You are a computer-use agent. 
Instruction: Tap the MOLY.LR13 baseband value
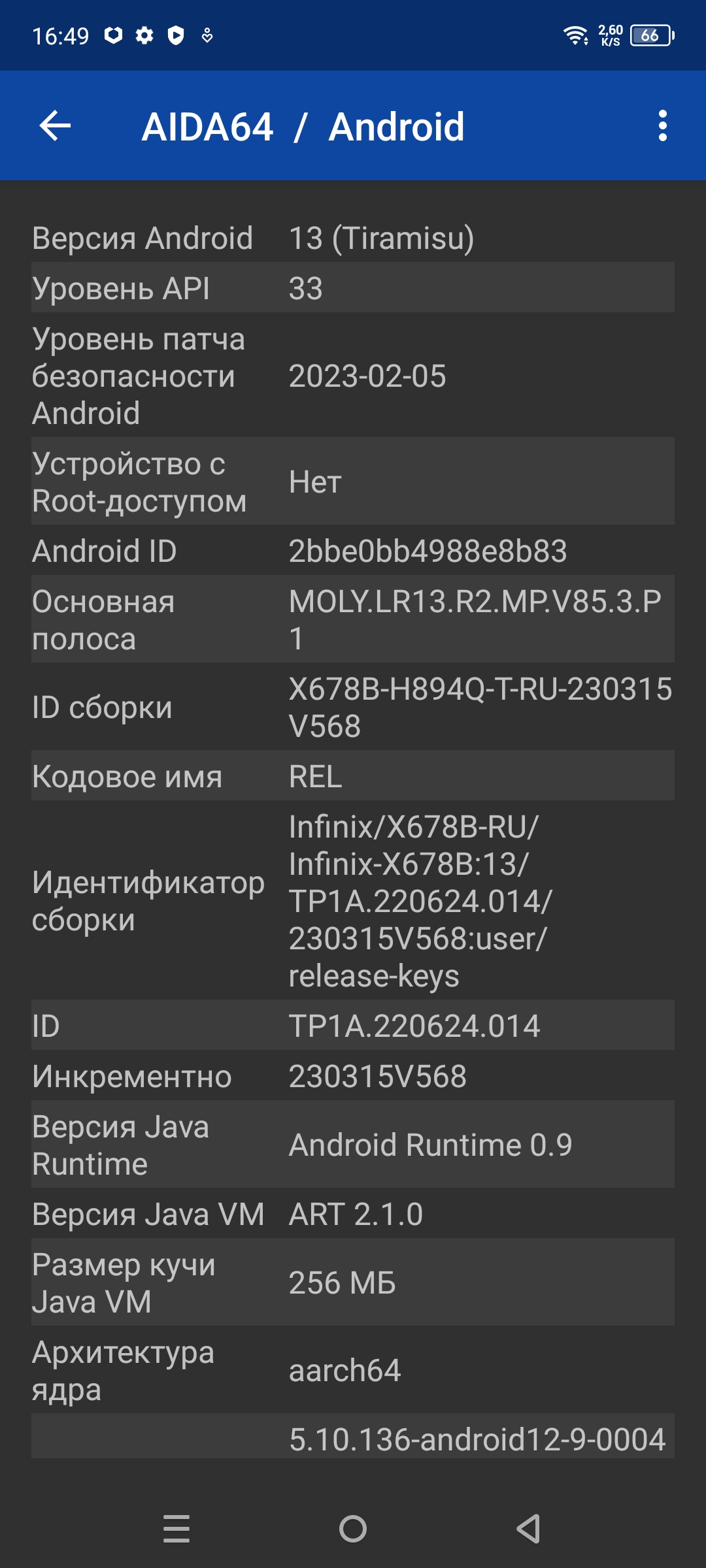click(x=475, y=619)
